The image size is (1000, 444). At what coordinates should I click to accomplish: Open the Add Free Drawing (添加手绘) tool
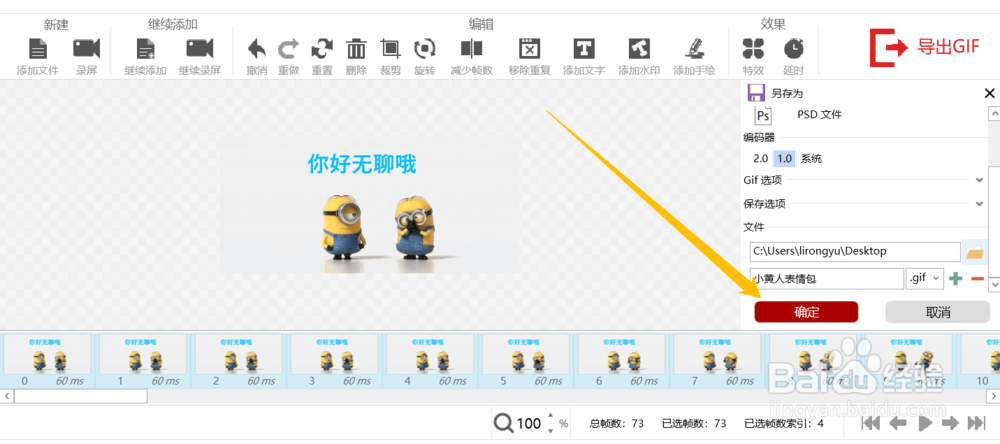coord(695,49)
